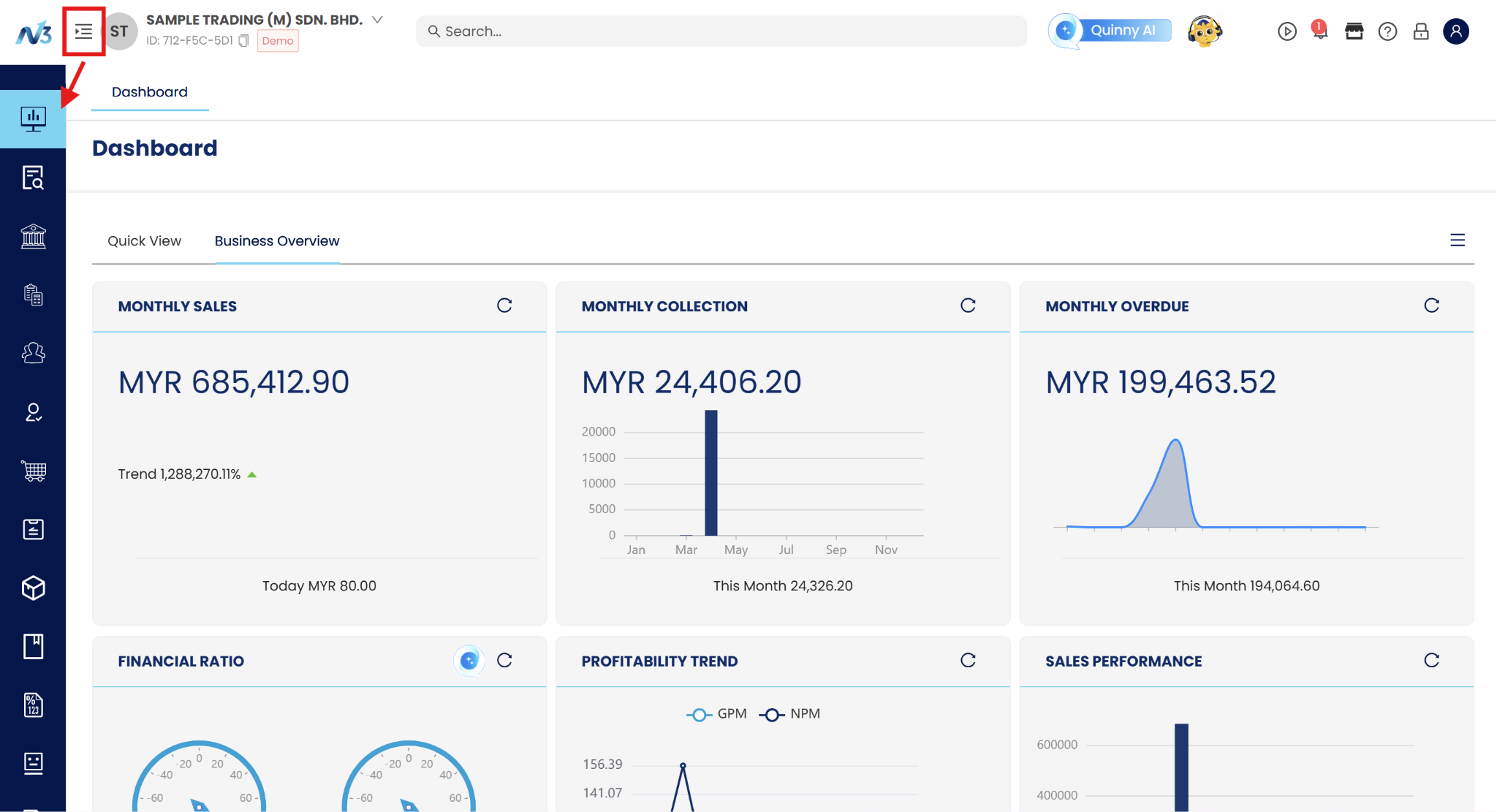Screen dimensions: 1497x812
Task: Open the shopping cart sidebar icon
Action: tap(33, 471)
